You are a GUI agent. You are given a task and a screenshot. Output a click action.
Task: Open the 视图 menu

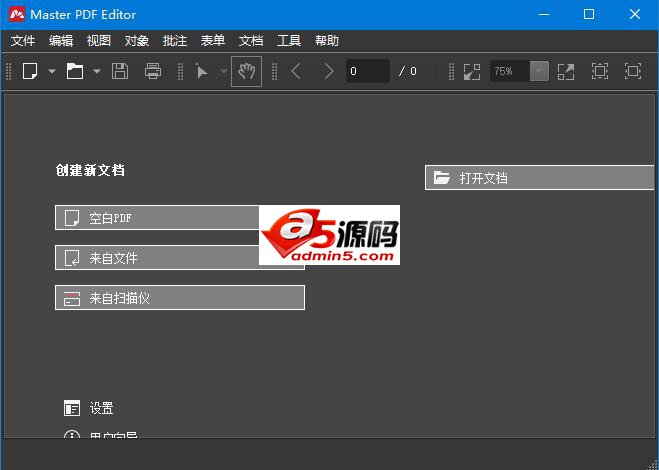99,41
